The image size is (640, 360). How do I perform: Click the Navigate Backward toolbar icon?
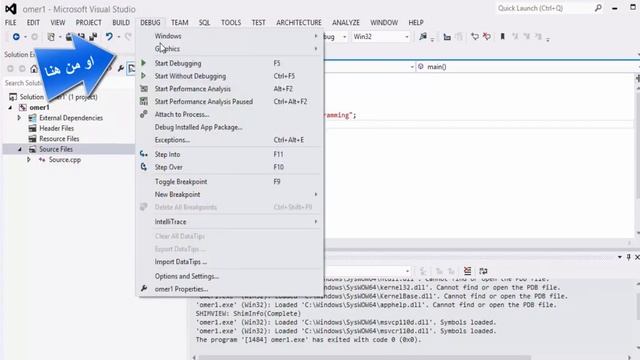(16, 37)
